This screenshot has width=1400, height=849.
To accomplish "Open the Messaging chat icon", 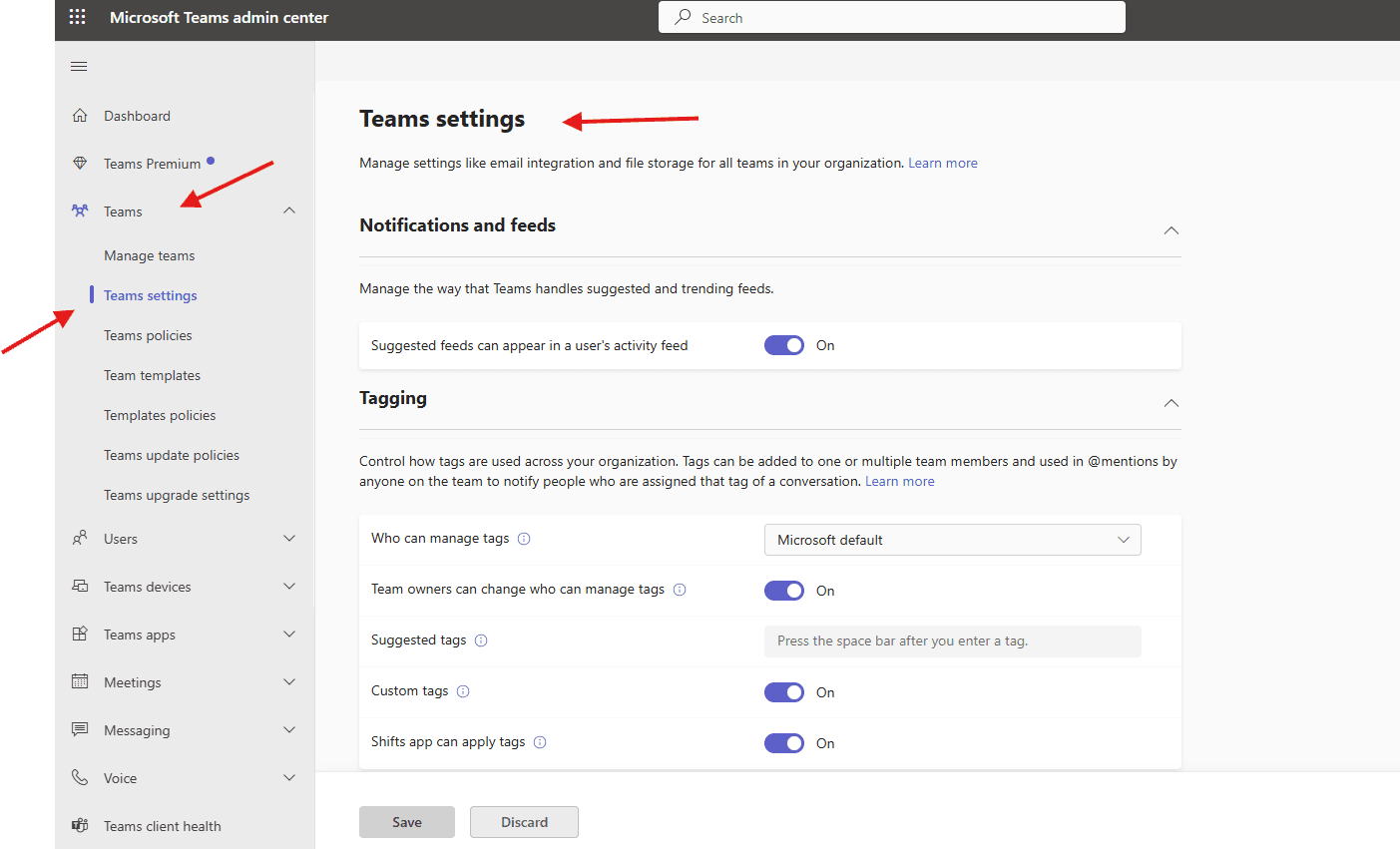I will click(79, 729).
